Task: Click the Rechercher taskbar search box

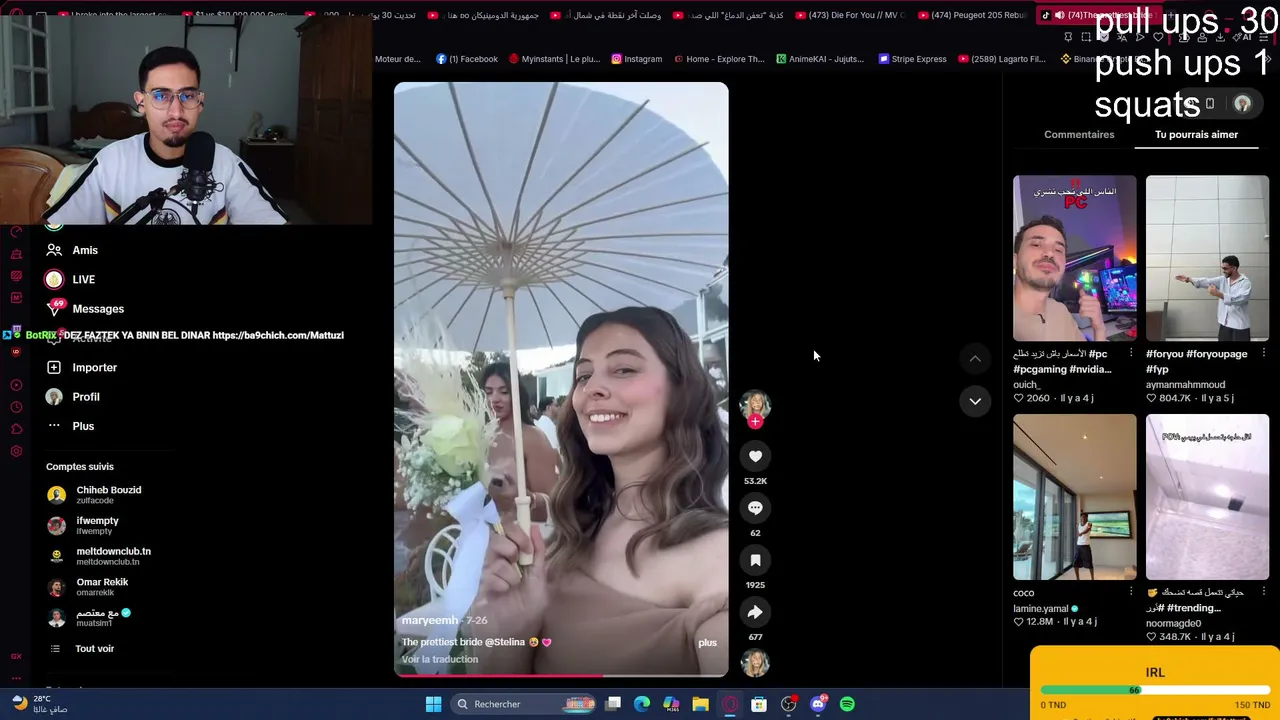Action: click(x=525, y=704)
